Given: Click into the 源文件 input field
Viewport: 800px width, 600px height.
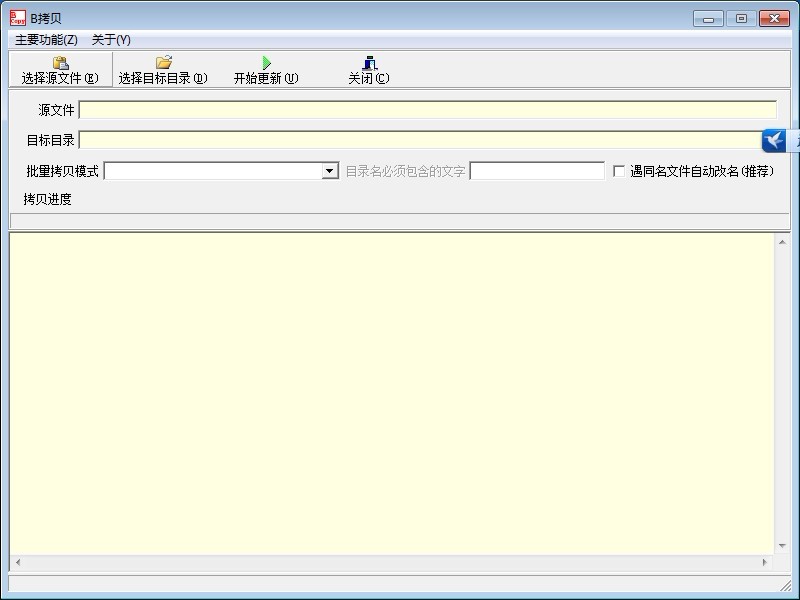Looking at the screenshot, I should [x=427, y=110].
